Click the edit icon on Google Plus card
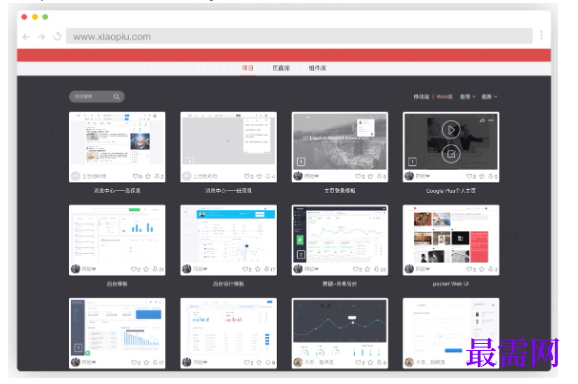578x384 pixels. 451,154
